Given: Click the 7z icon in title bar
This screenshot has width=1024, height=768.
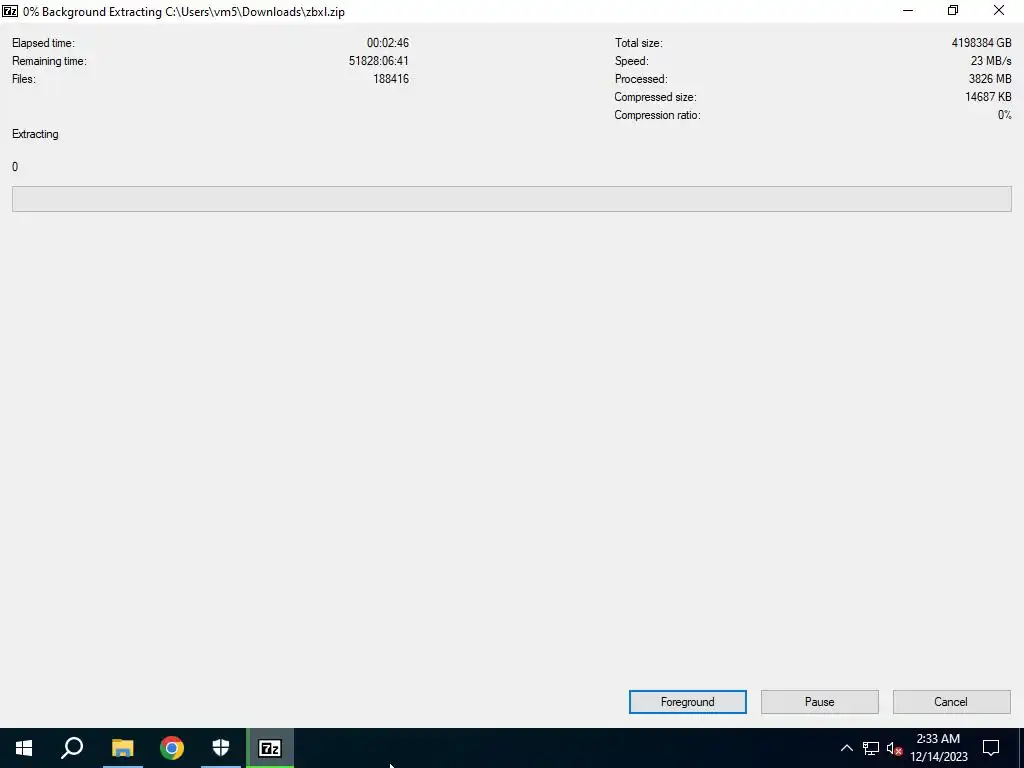Looking at the screenshot, I should (x=10, y=11).
